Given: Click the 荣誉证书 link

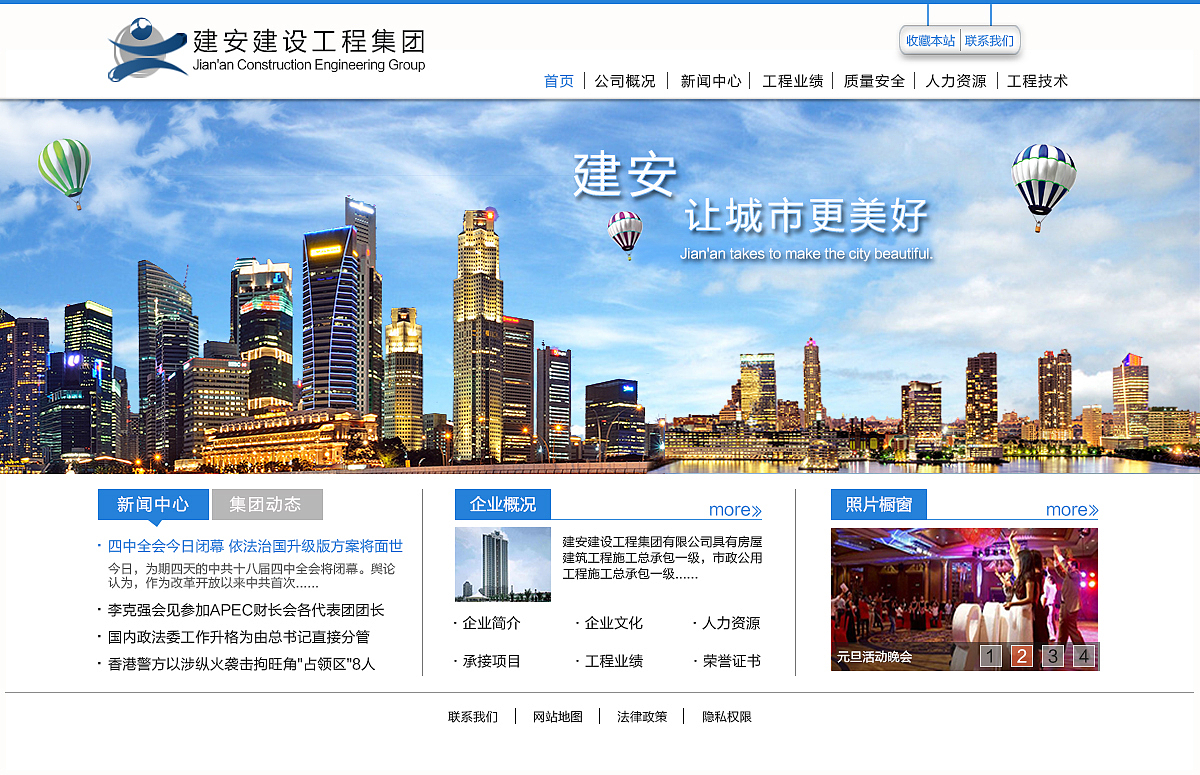Looking at the screenshot, I should [x=734, y=660].
